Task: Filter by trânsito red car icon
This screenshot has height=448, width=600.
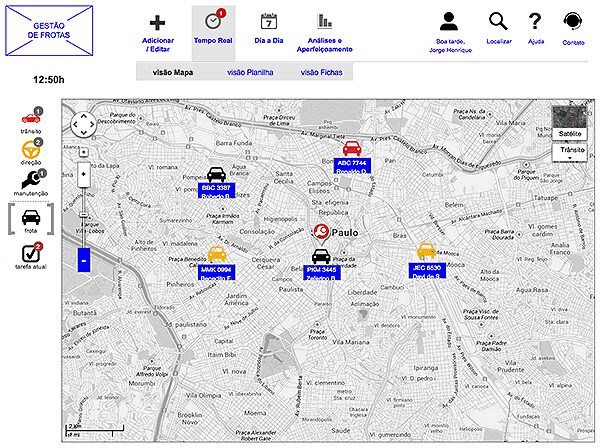Action: pos(31,118)
